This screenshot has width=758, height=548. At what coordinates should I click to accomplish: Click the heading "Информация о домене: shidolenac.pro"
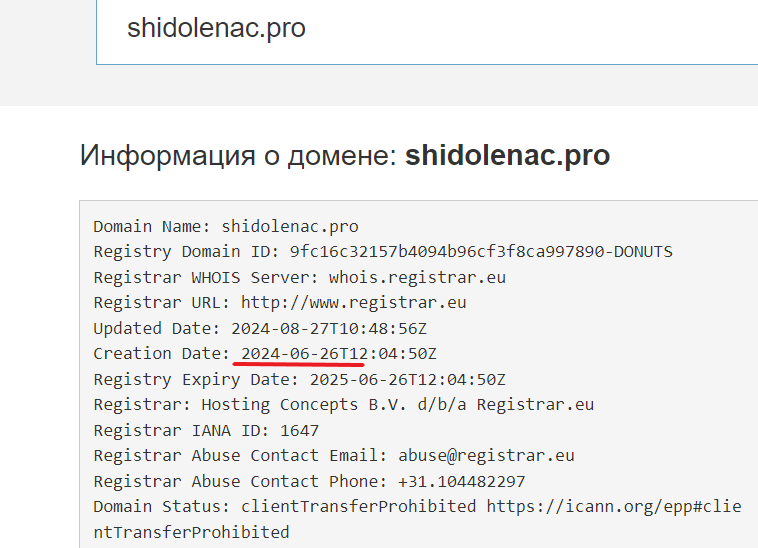(345, 156)
